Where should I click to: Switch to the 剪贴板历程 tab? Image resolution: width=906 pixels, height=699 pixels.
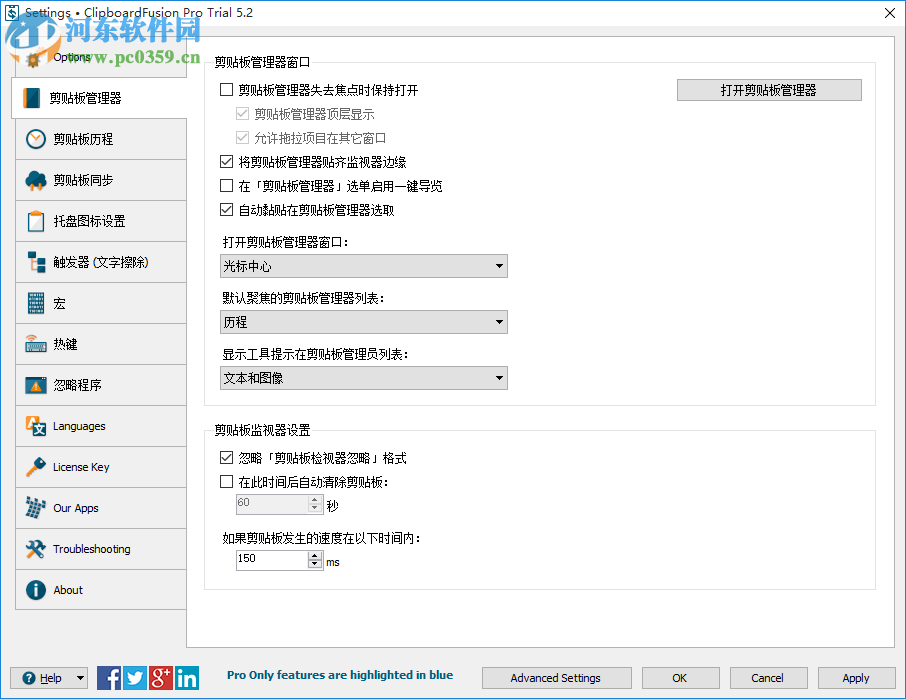[100, 139]
